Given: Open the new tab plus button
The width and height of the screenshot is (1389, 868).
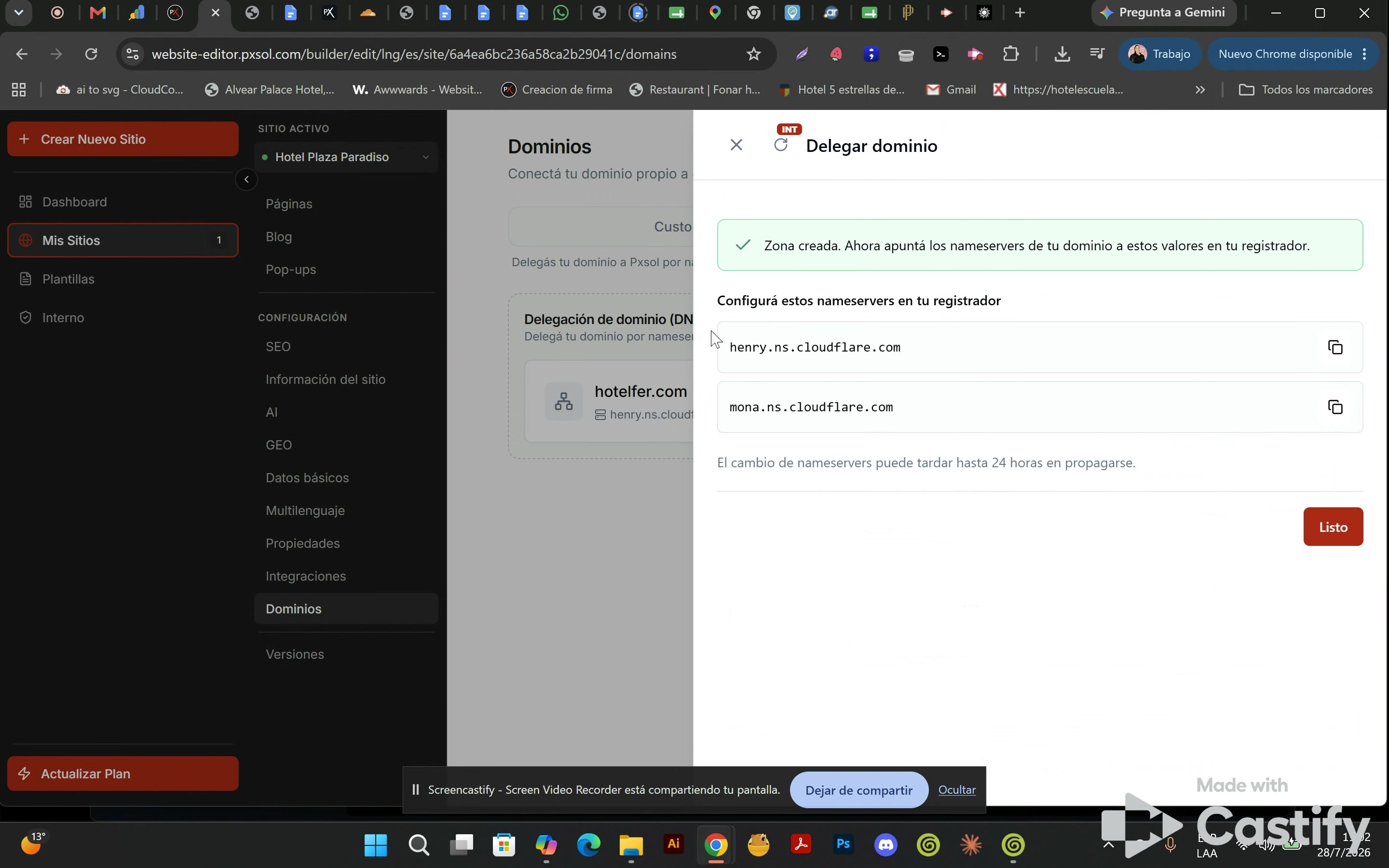Looking at the screenshot, I should 1020,13.
